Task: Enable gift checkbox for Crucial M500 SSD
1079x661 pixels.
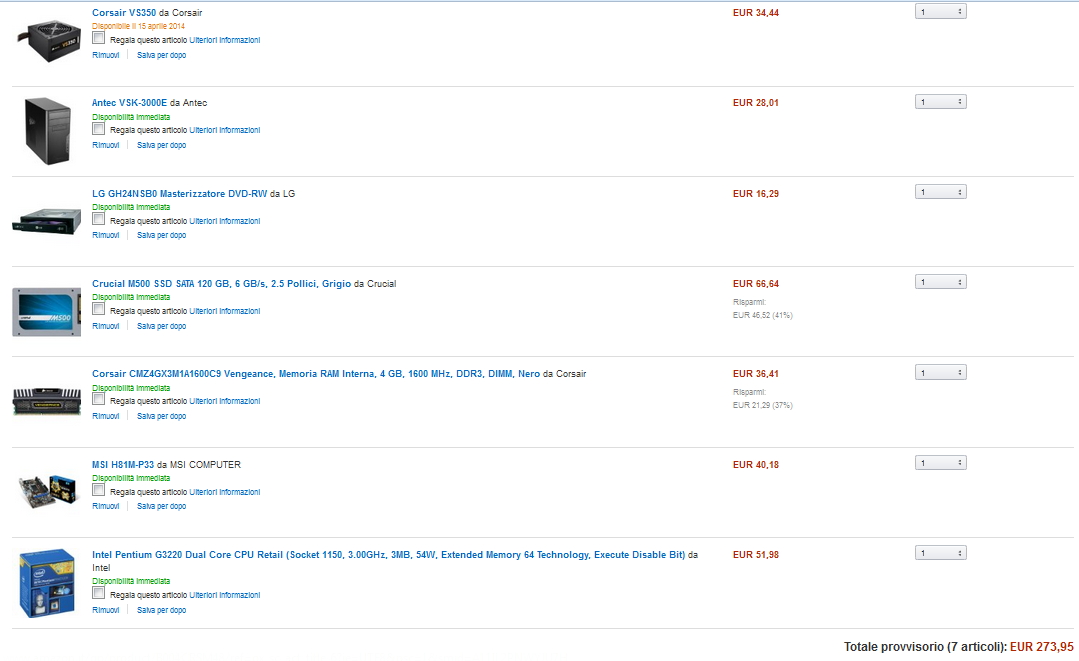Action: 98,310
